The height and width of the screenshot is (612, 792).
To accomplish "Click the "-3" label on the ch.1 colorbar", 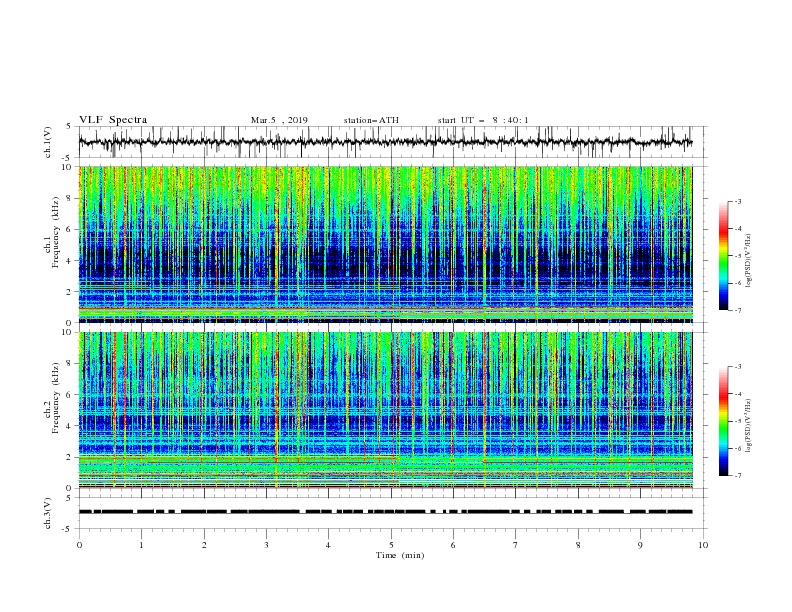I will tap(738, 201).
